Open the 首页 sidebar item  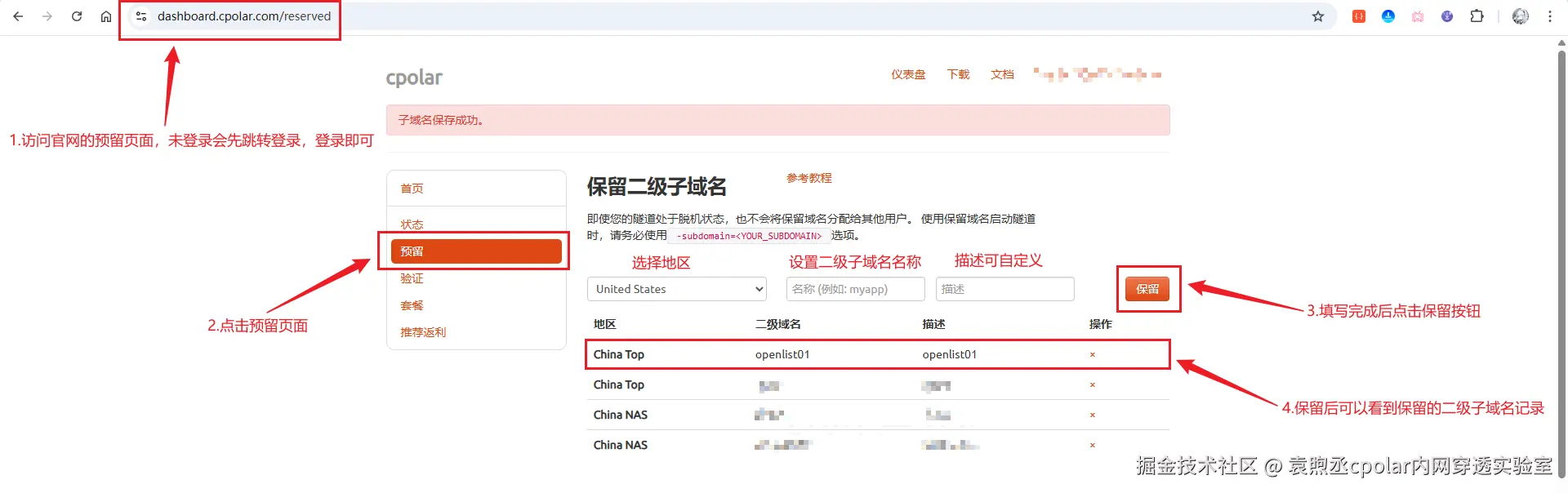point(412,189)
